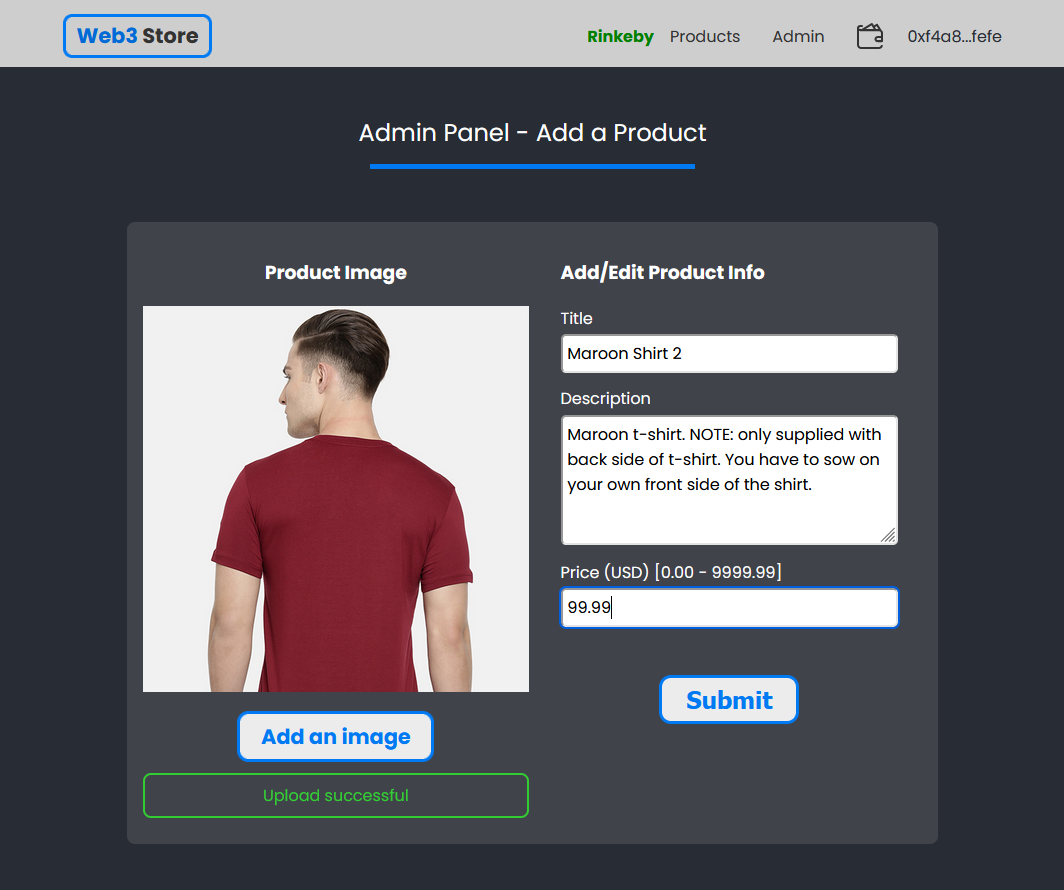Select the wallet address 0xf4a8...fefe

point(954,37)
